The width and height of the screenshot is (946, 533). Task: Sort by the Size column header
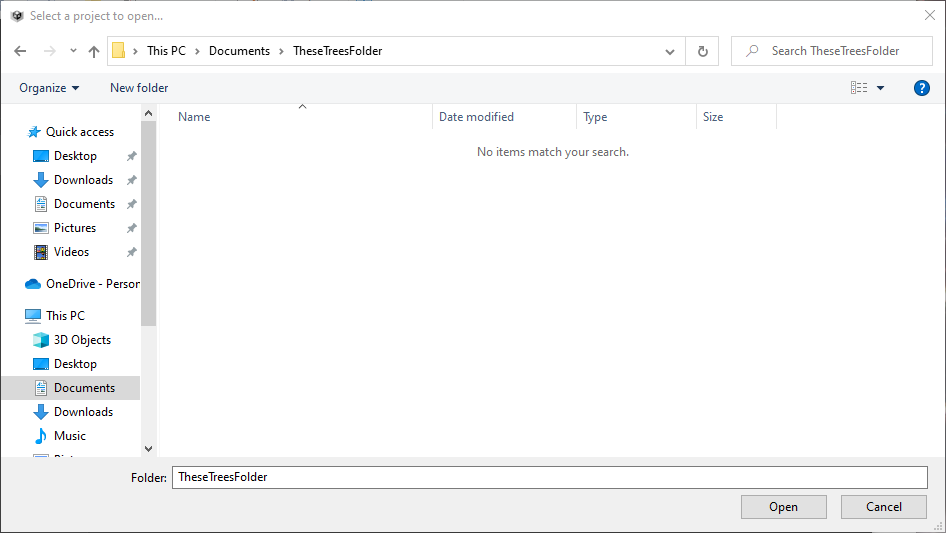(737, 116)
